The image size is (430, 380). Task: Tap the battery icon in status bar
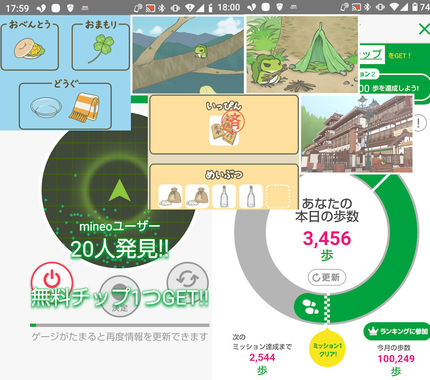[x=415, y=7]
